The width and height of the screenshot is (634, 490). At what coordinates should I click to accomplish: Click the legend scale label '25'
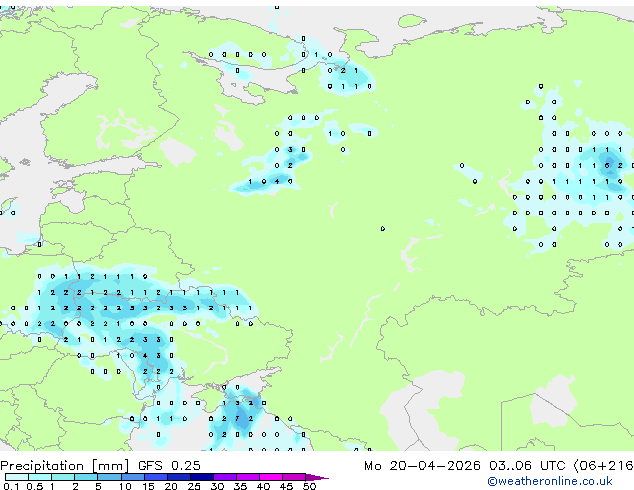(x=194, y=486)
